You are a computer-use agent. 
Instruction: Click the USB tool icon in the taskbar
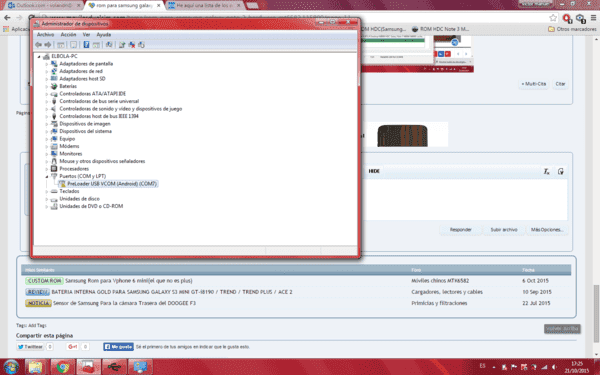point(114,367)
